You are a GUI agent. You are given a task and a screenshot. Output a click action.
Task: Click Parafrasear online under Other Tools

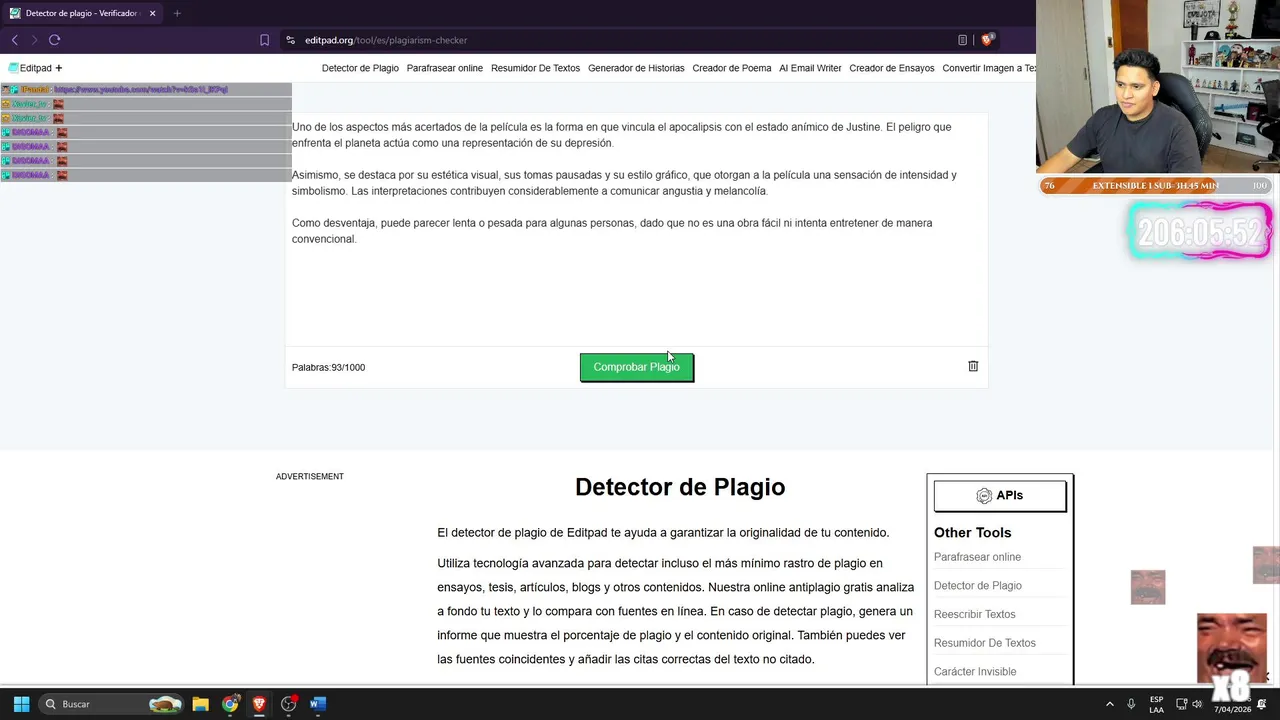pyautogui.click(x=977, y=557)
